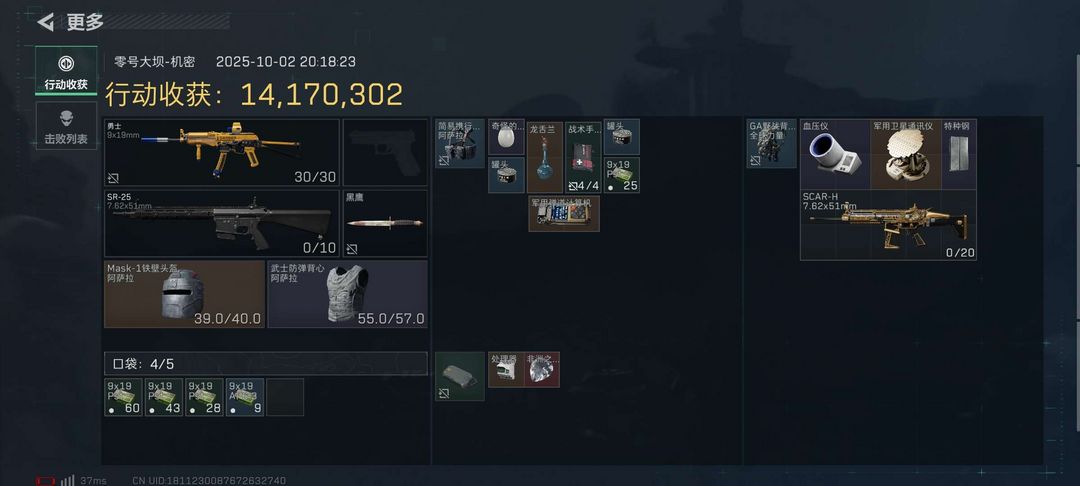Open the 行动收获 tab
The image size is (1080, 486).
[66, 71]
